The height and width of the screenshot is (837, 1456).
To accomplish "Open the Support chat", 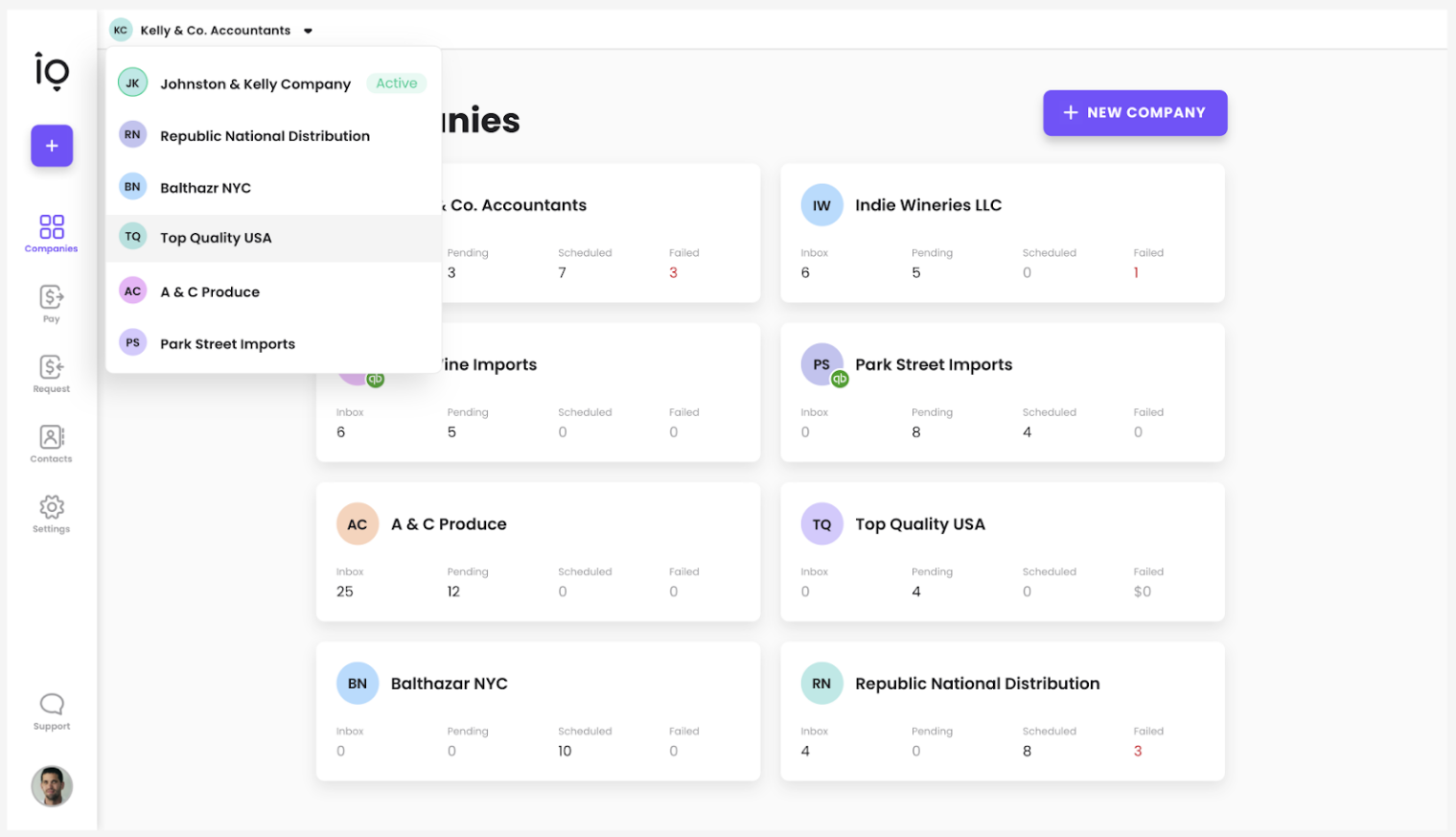I will (x=52, y=712).
